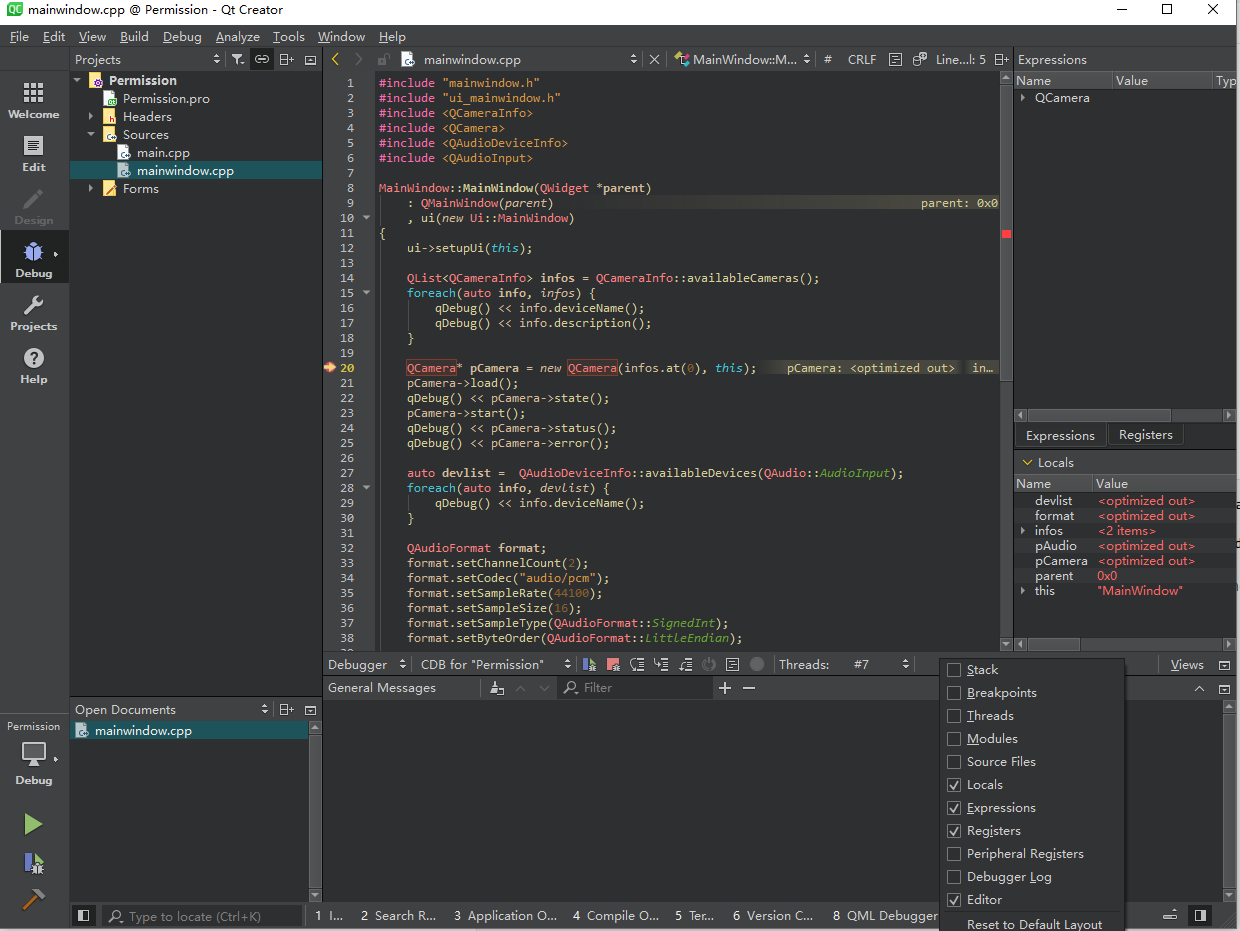Image resolution: width=1240 pixels, height=931 pixels.
Task: Build project with hammer icon
Action: (33, 899)
